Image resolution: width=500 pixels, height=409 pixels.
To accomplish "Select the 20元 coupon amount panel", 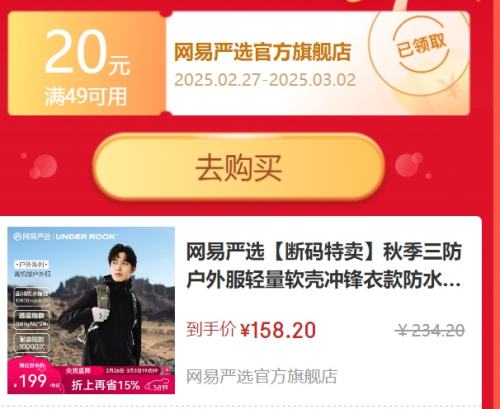I will pyautogui.click(x=87, y=64).
